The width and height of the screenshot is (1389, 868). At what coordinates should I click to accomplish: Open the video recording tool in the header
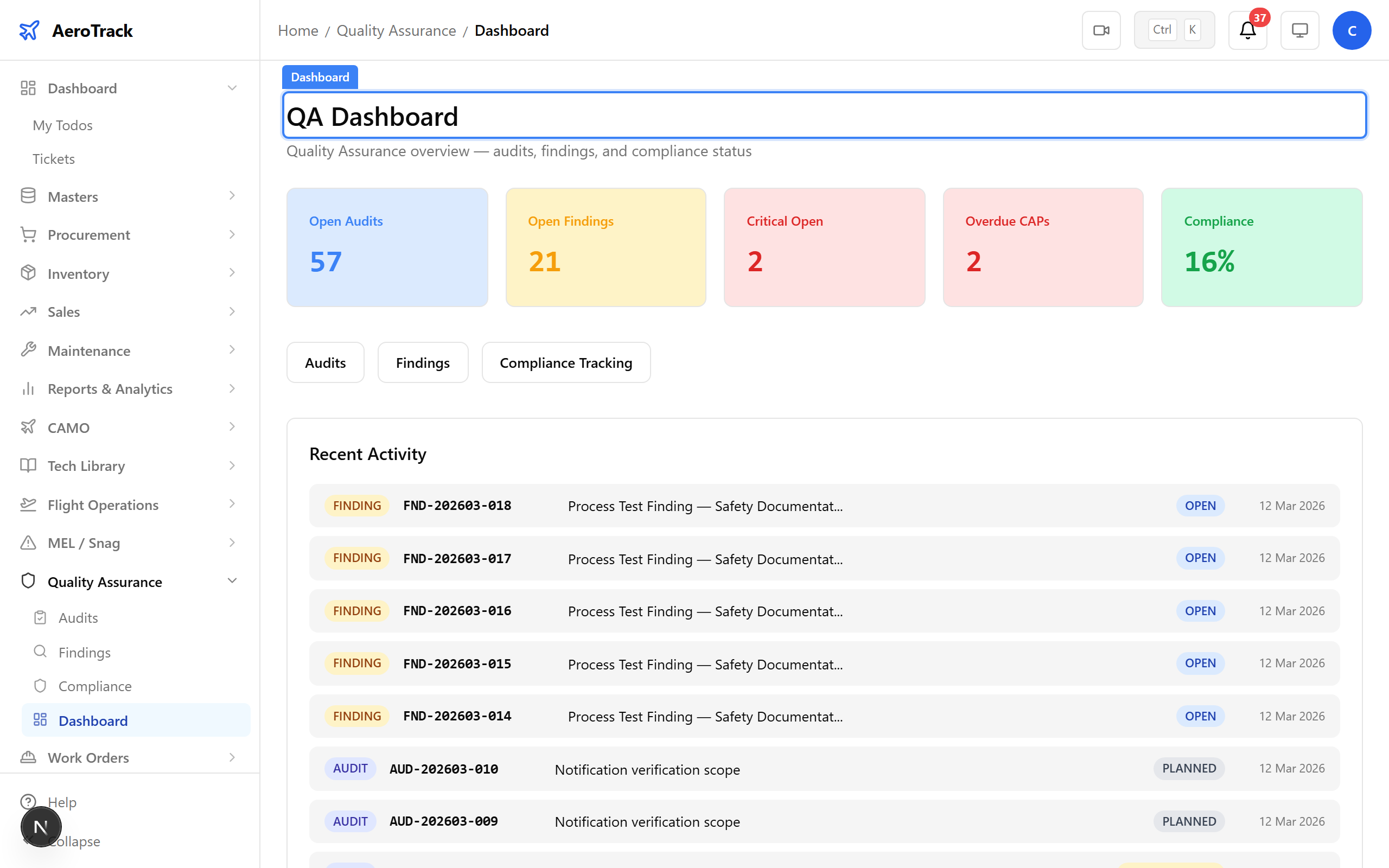tap(1101, 30)
